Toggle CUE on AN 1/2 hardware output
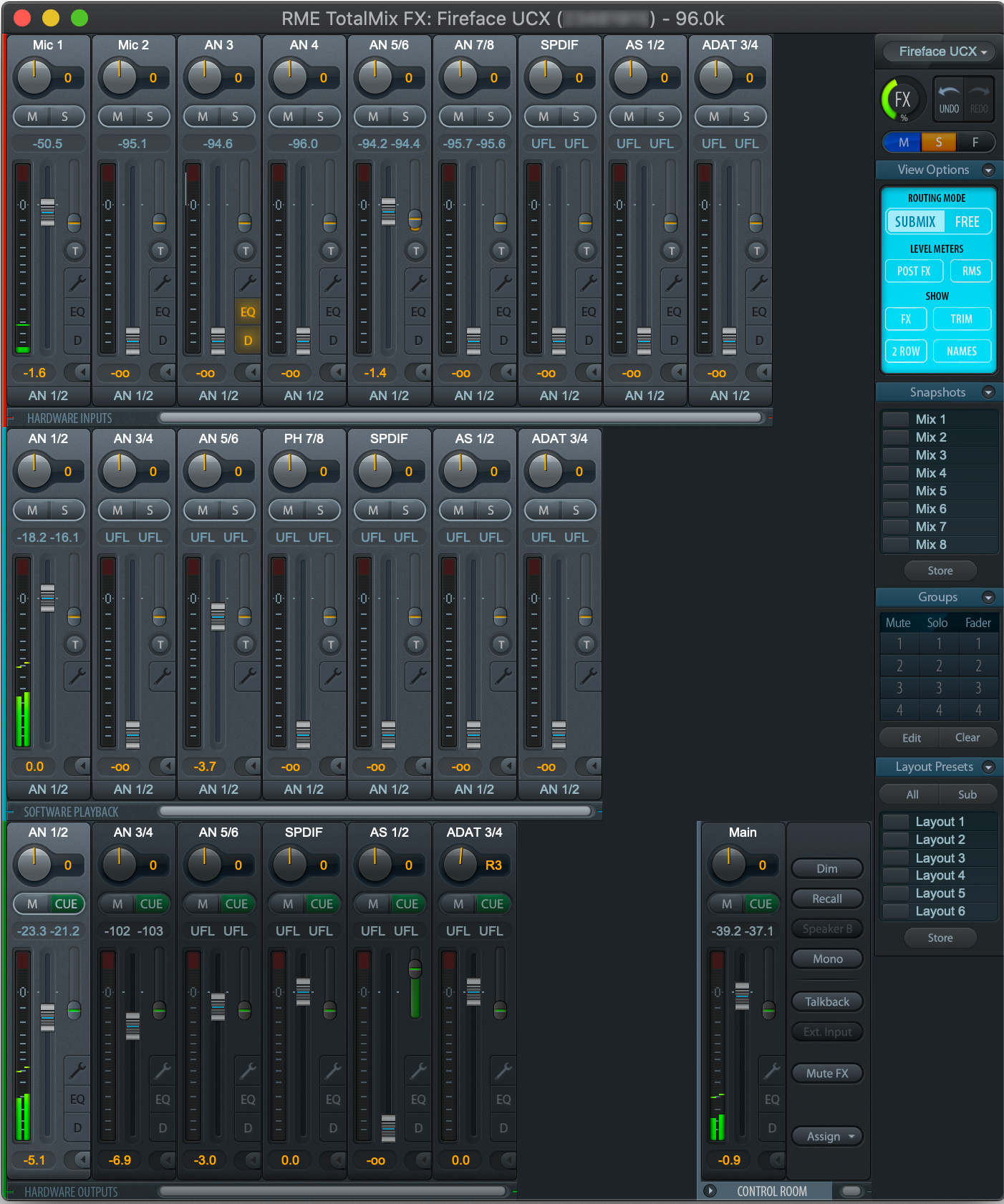 (x=66, y=904)
